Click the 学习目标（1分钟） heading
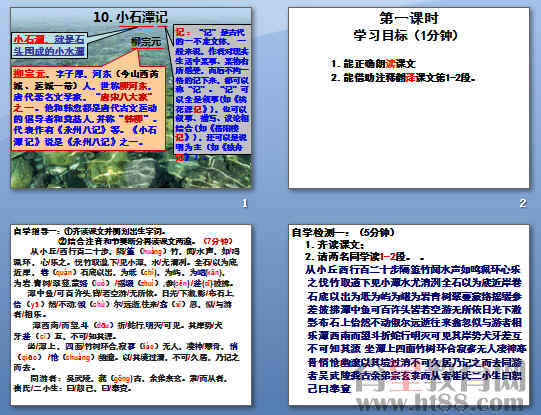Screen dimensions: 541x415 [405, 35]
